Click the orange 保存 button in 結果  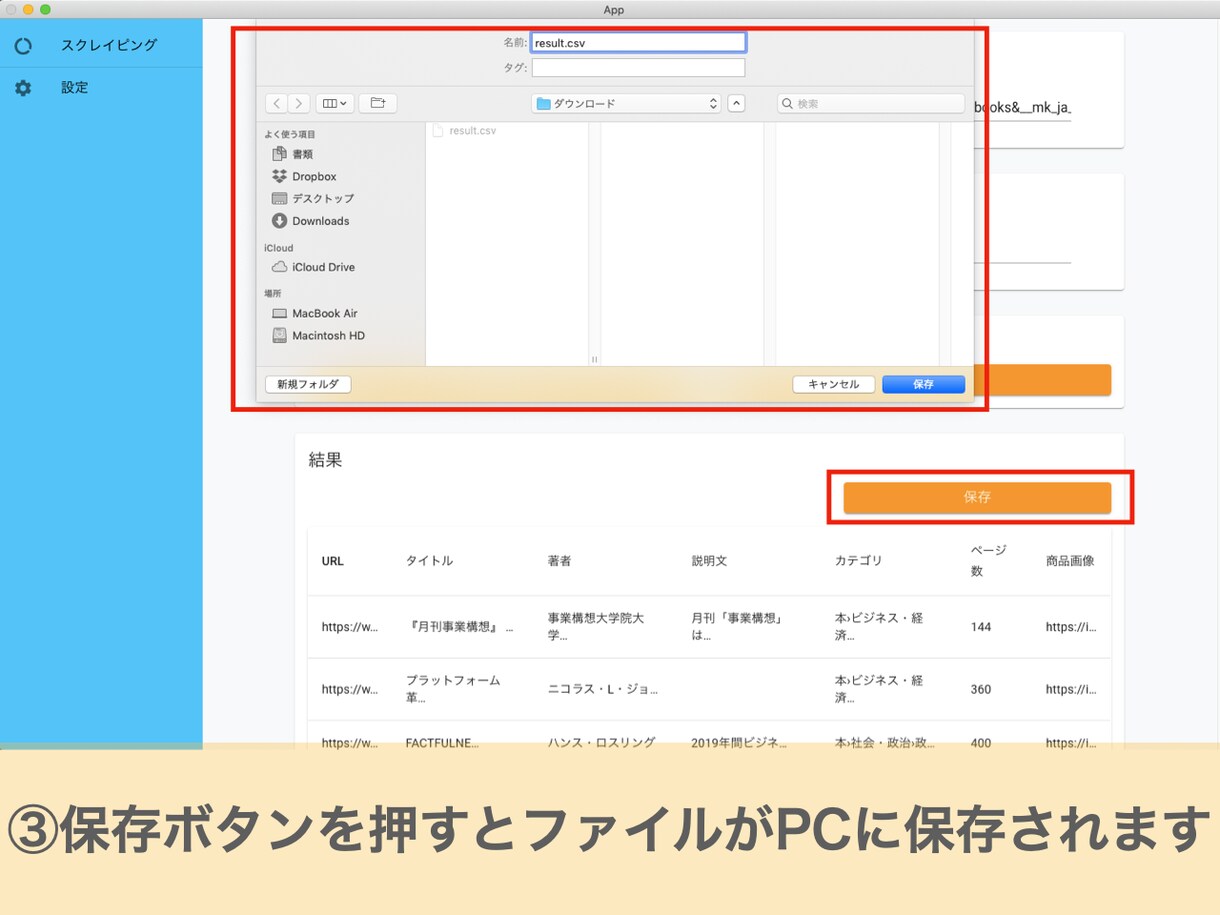pos(977,497)
